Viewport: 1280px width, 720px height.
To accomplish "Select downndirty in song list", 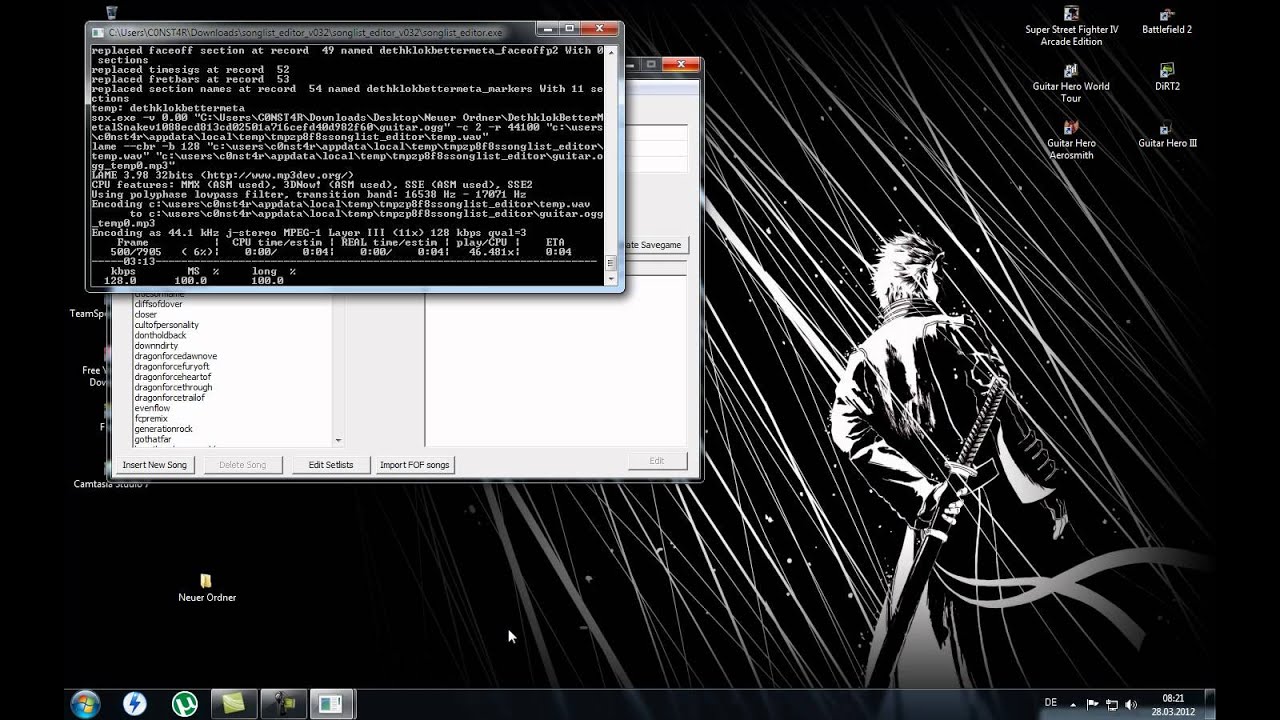I will 156,346.
